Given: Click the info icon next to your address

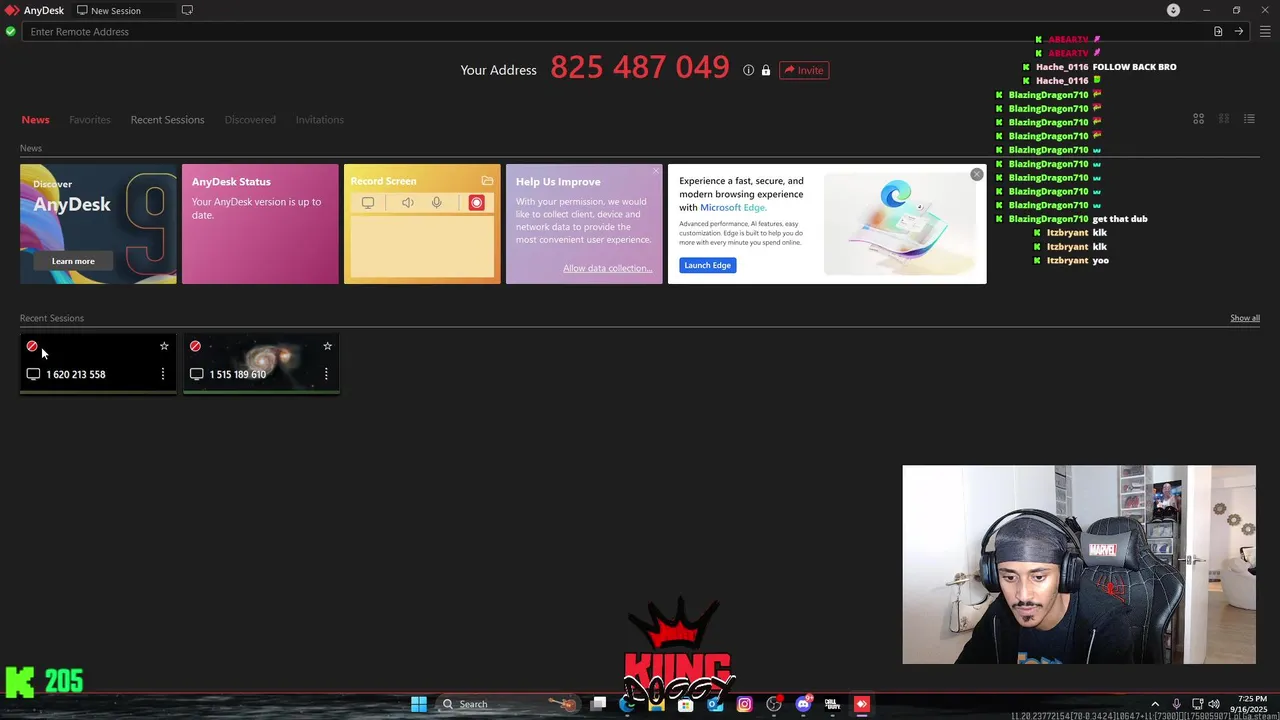Looking at the screenshot, I should [748, 70].
